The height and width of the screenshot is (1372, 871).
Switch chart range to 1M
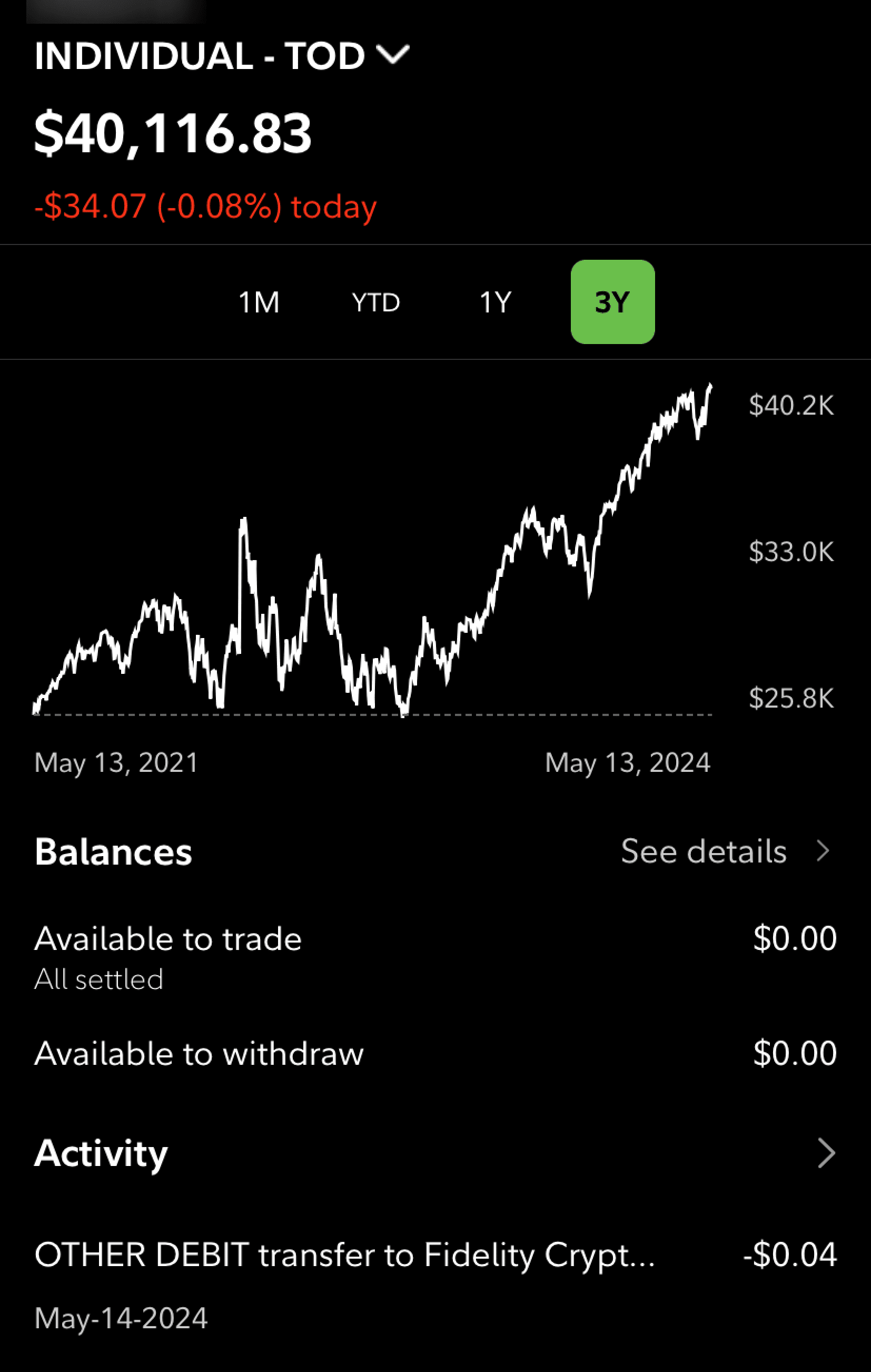pyautogui.click(x=259, y=302)
